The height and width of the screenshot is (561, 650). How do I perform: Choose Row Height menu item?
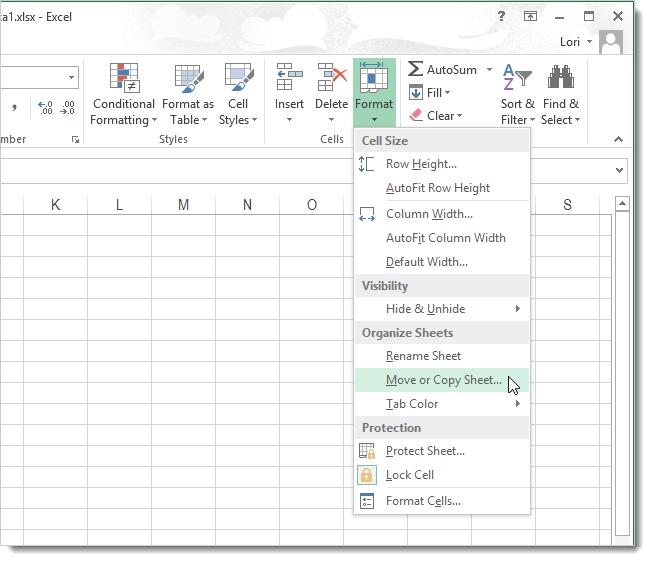click(442, 164)
